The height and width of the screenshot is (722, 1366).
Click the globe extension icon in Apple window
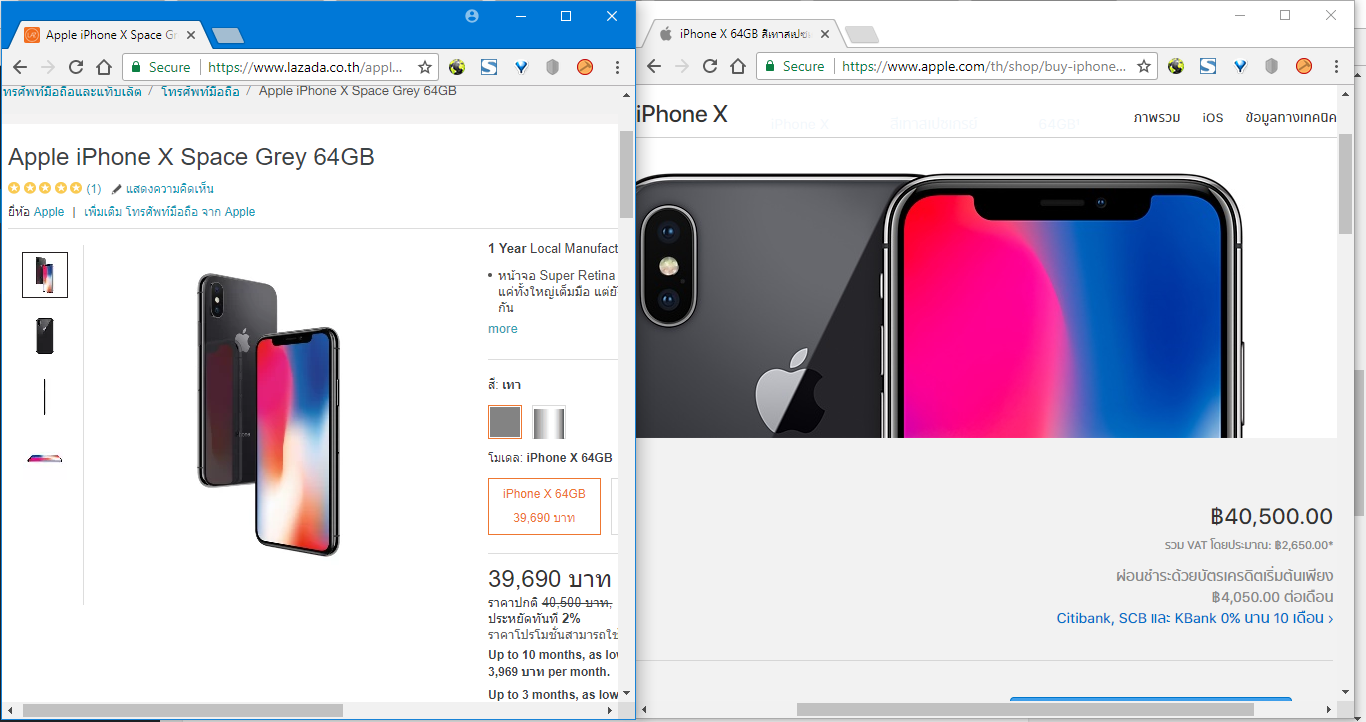(1176, 66)
